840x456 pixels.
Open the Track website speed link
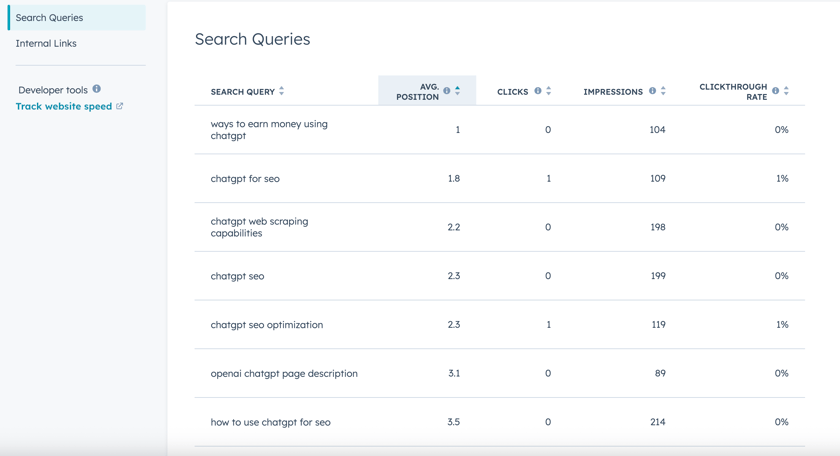click(x=64, y=106)
